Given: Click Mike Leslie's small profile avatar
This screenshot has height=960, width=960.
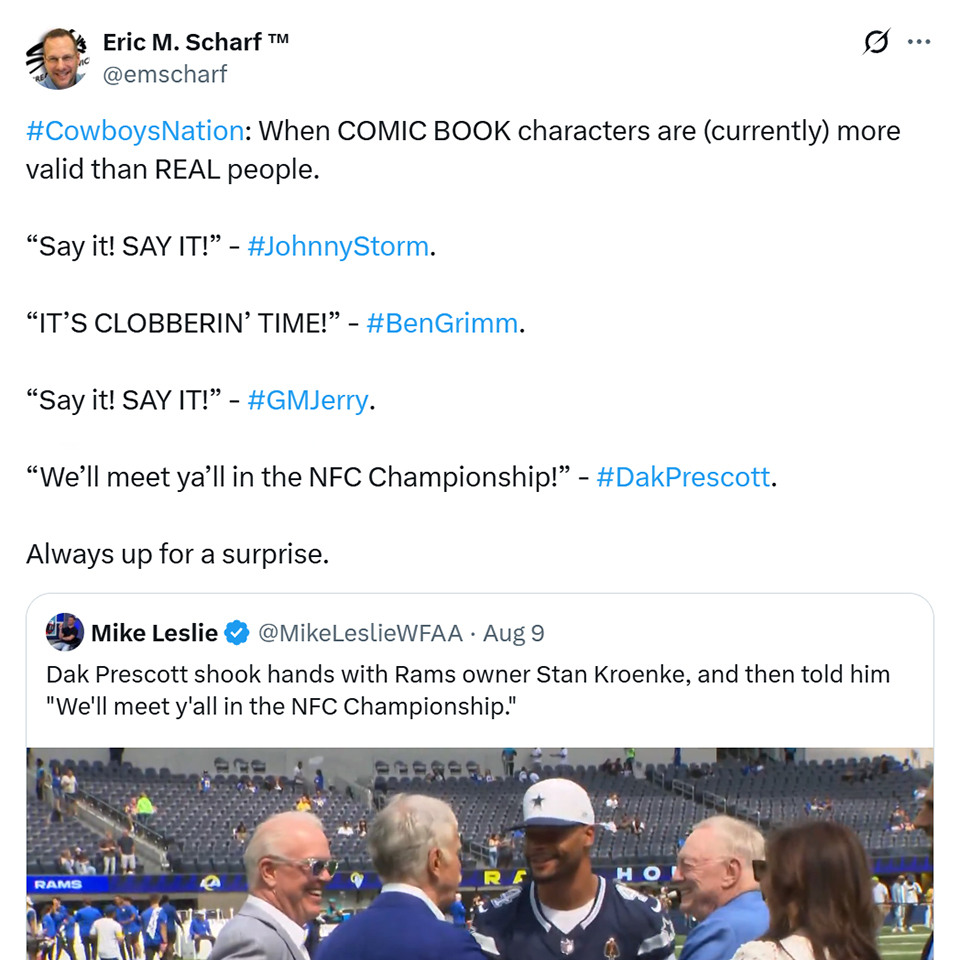Looking at the screenshot, I should point(65,632).
